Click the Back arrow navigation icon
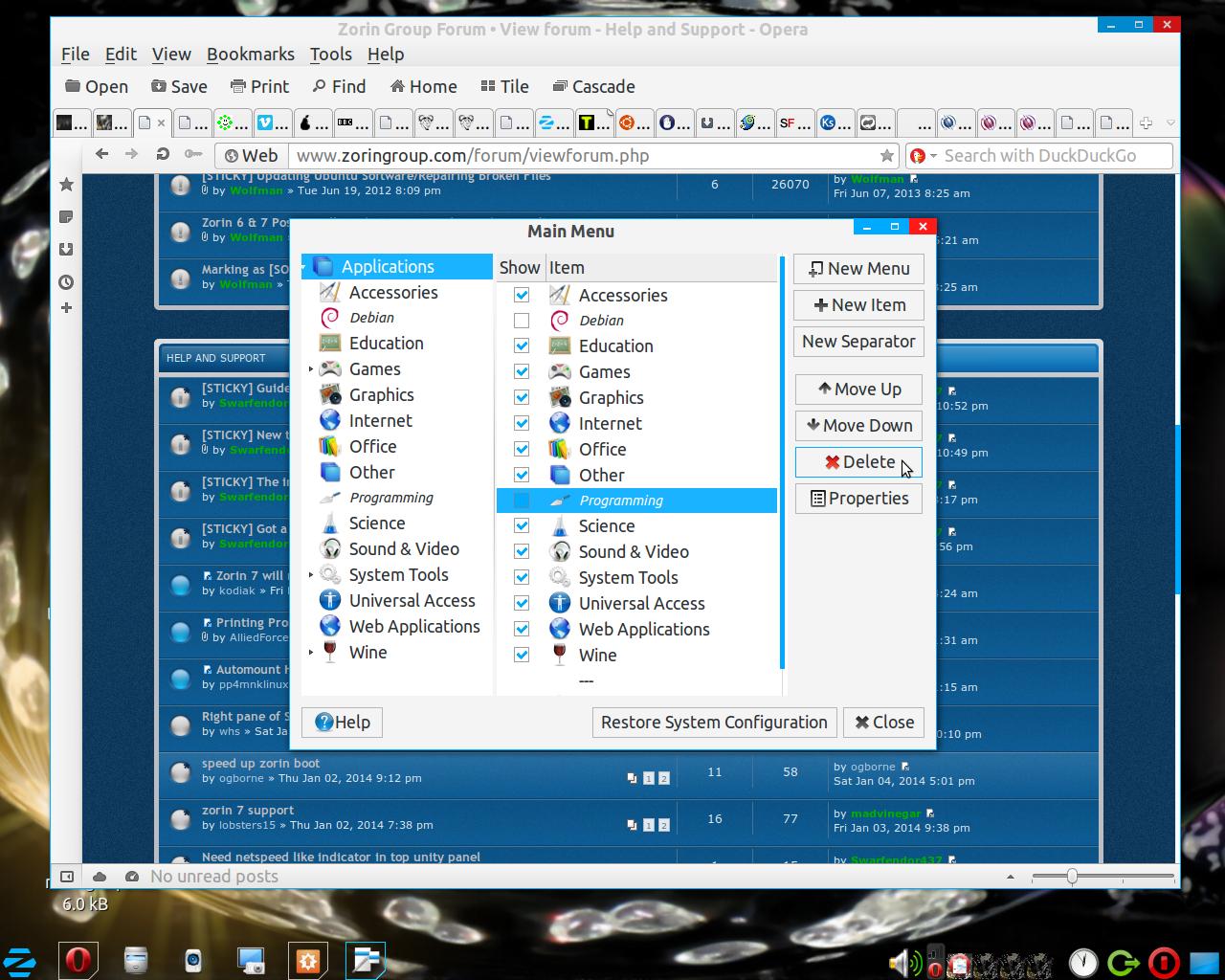Image resolution: width=1225 pixels, height=980 pixels. 102,154
